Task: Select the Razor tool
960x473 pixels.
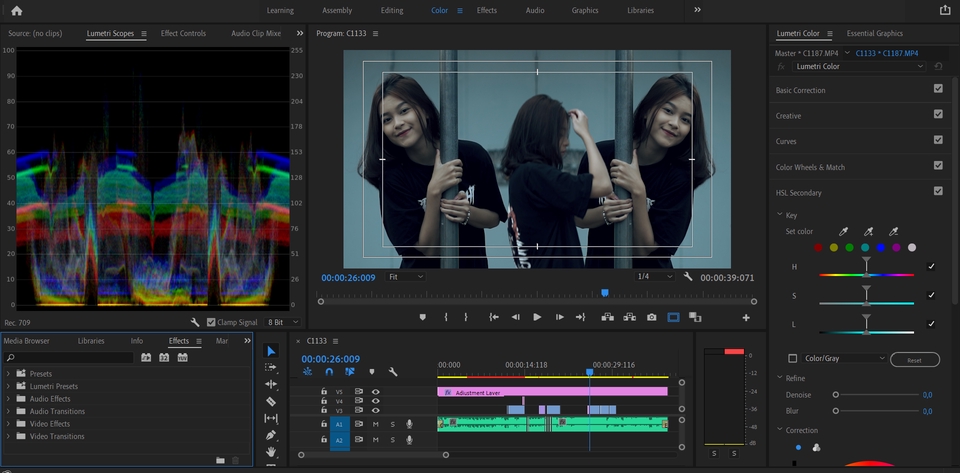Action: coord(271,401)
